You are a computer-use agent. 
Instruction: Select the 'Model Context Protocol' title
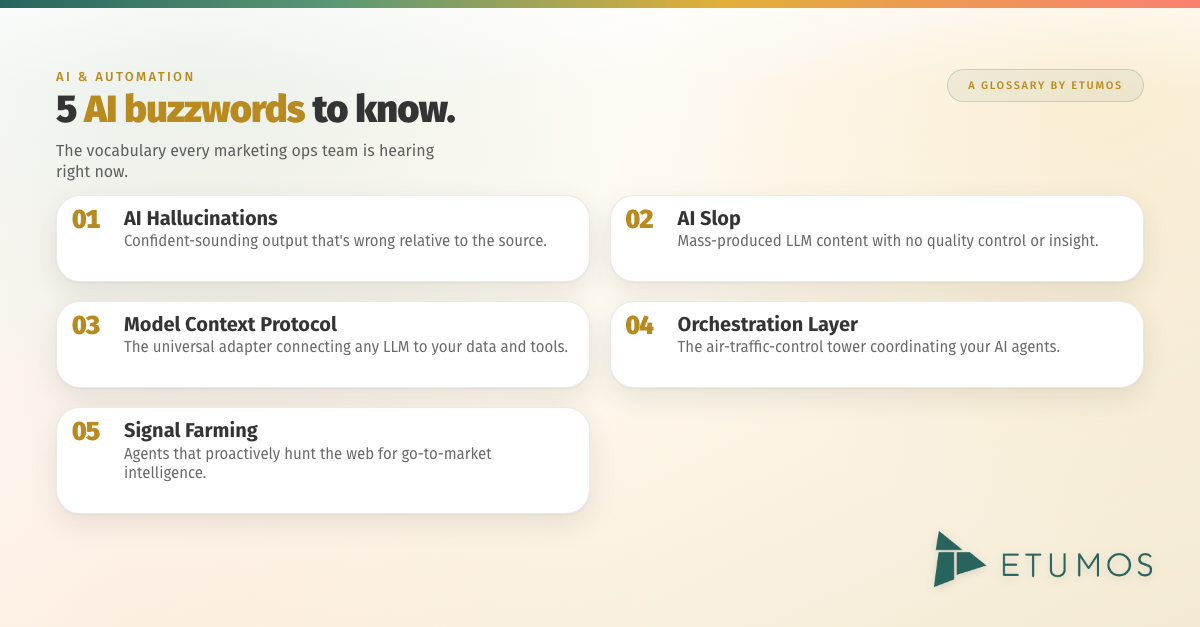pyautogui.click(x=230, y=324)
